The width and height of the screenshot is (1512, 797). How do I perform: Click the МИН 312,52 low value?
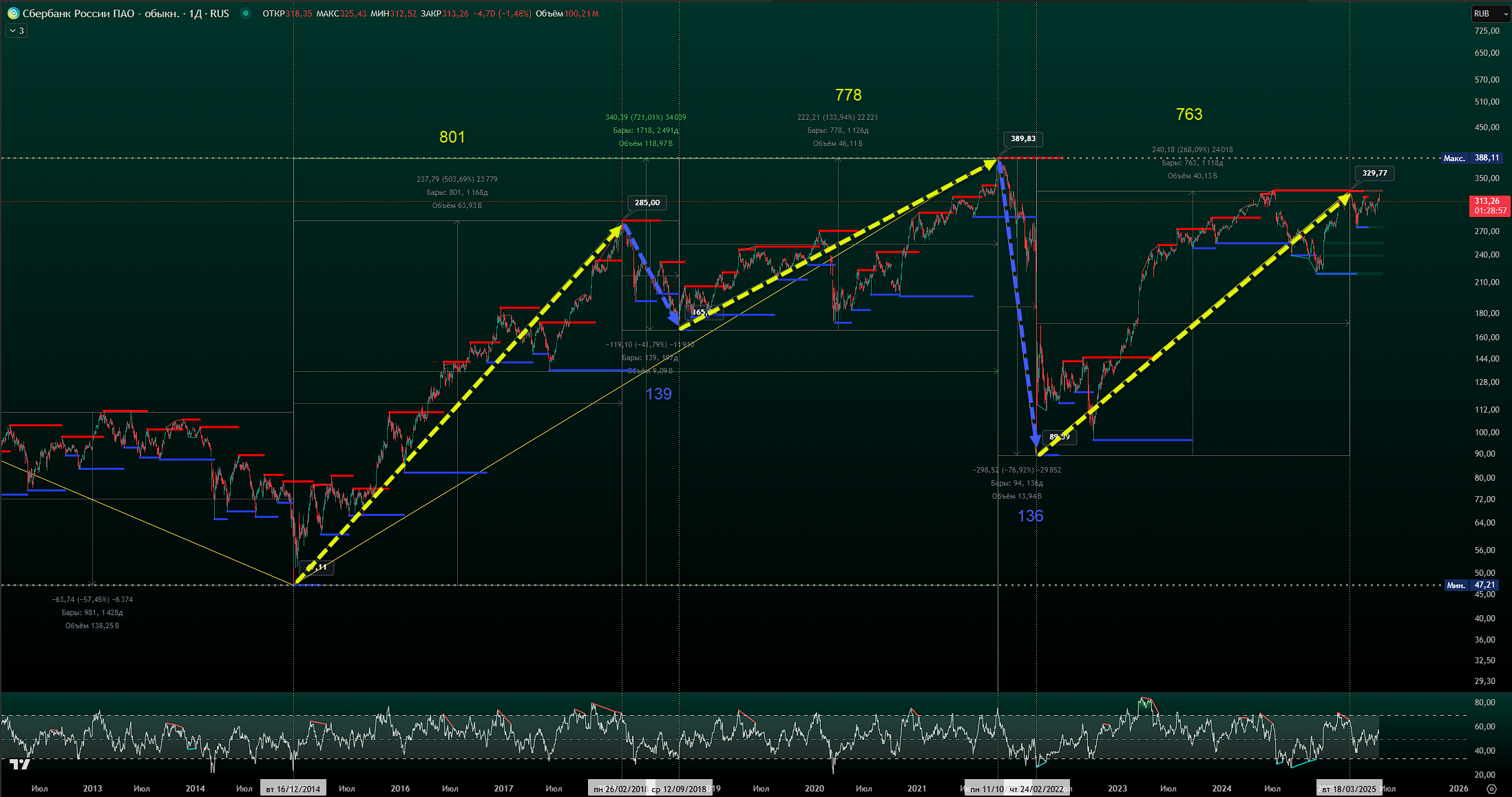(x=393, y=14)
